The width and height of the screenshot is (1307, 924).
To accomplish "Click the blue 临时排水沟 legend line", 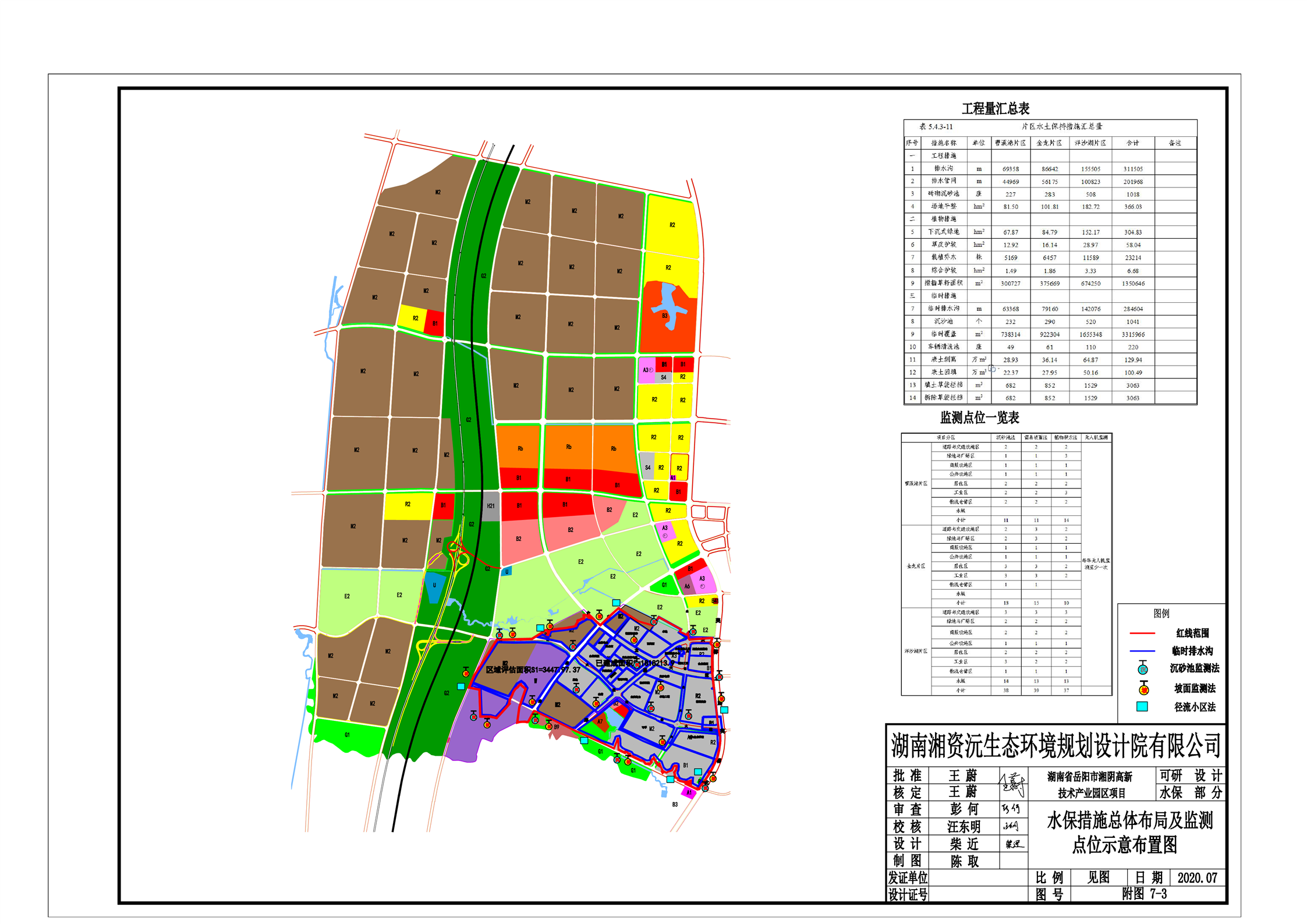I will coord(1142,651).
